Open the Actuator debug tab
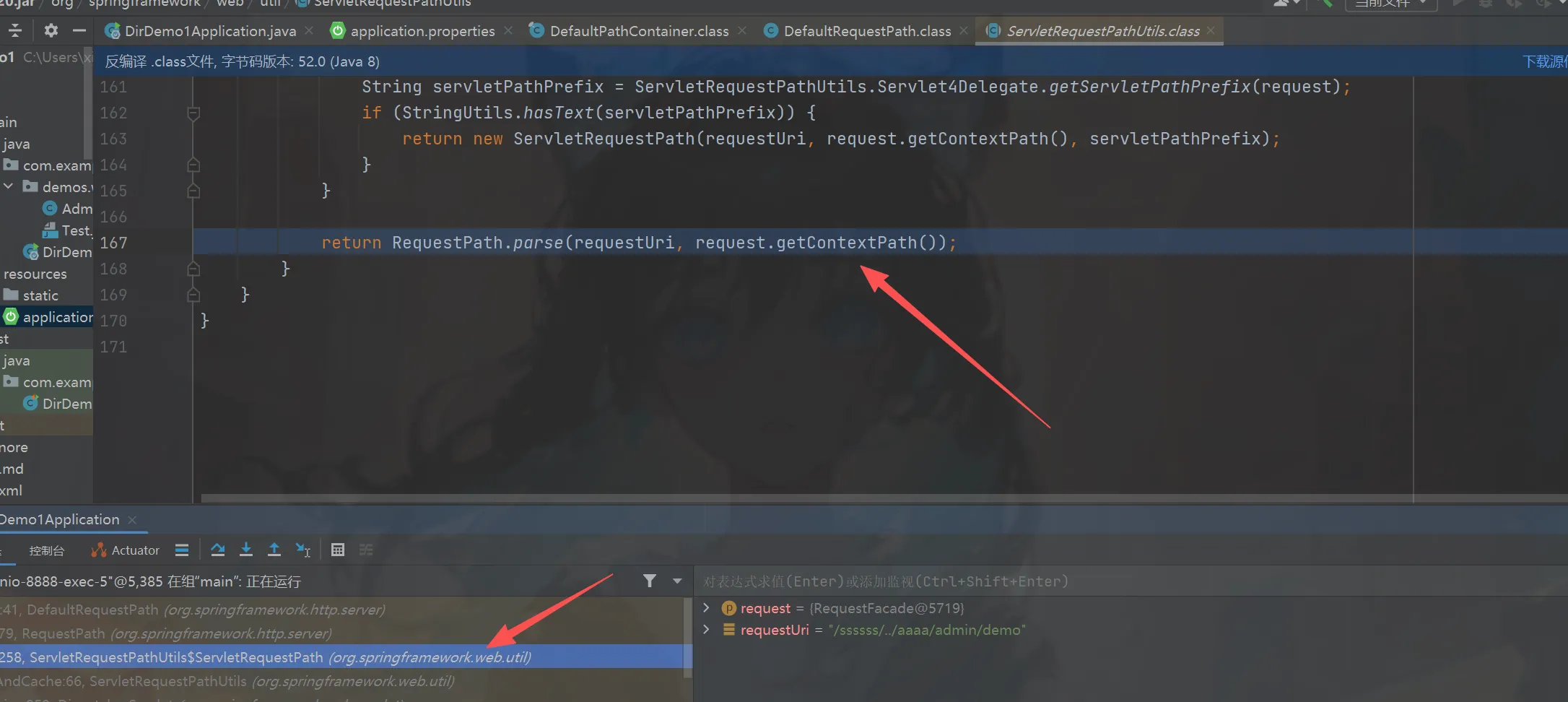 click(126, 550)
